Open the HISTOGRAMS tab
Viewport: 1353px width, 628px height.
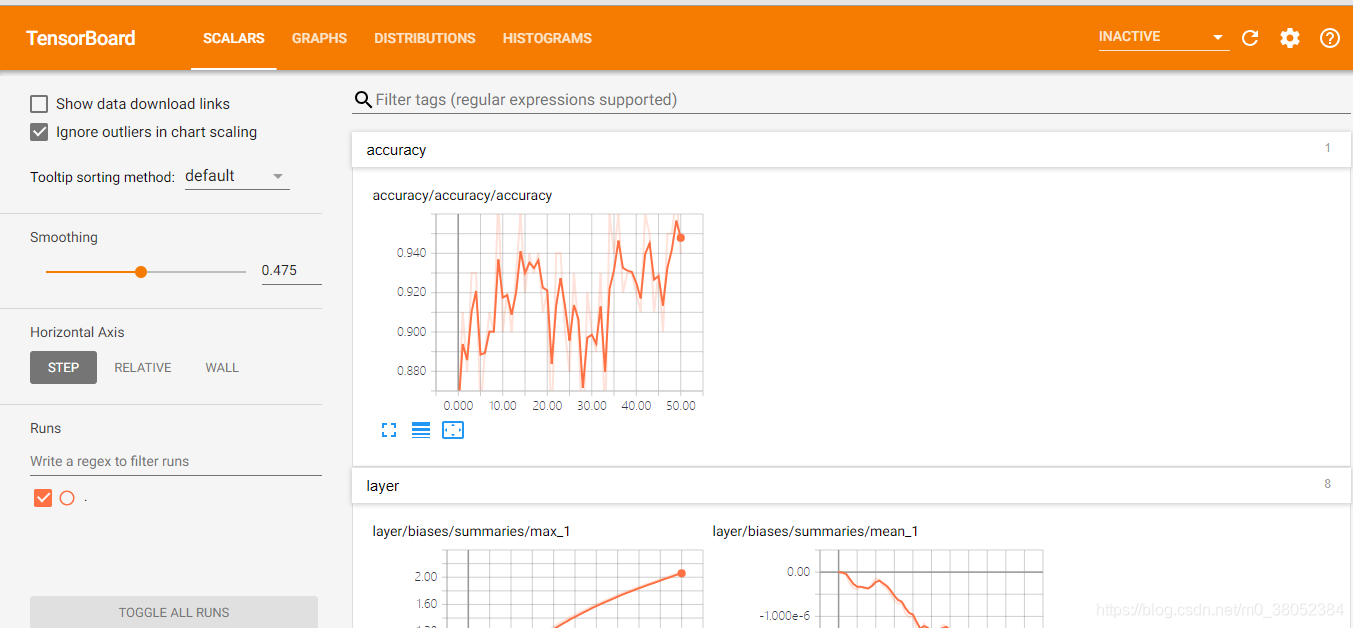tap(547, 38)
